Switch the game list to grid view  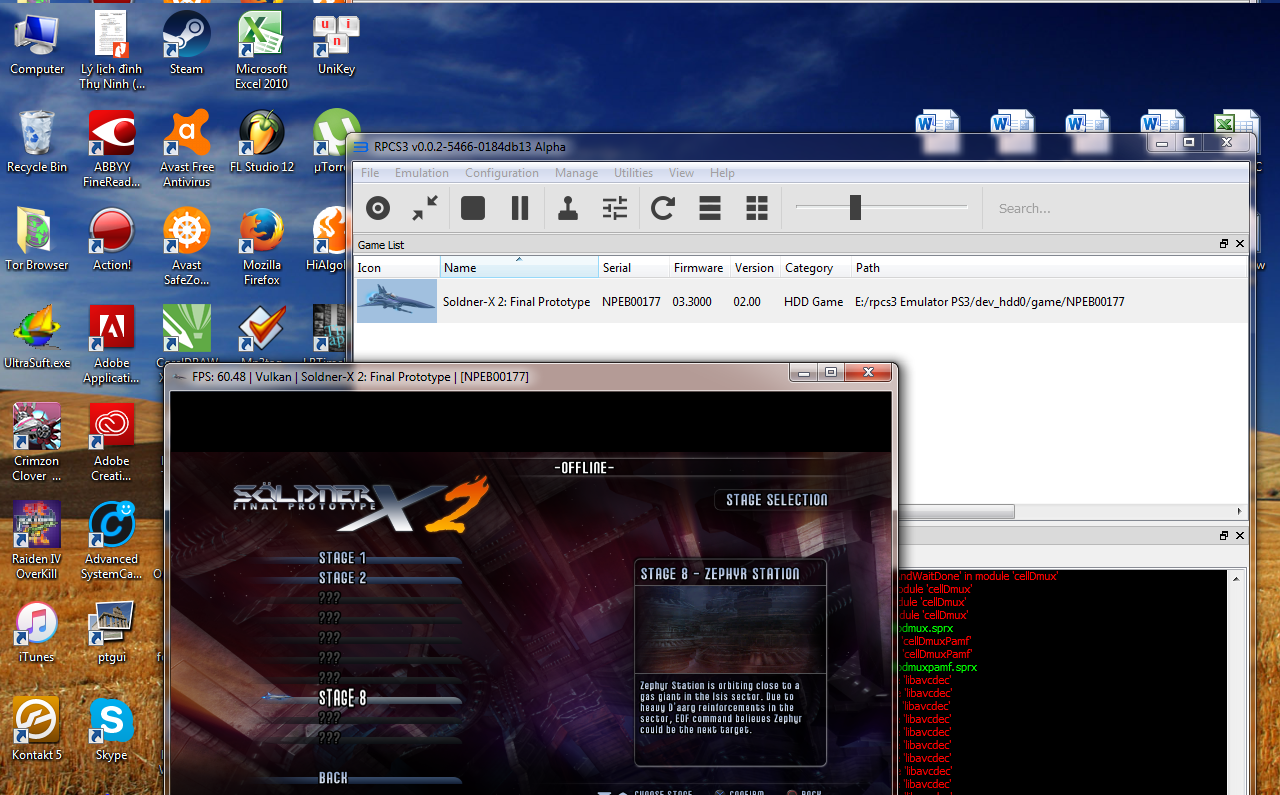[x=757, y=208]
